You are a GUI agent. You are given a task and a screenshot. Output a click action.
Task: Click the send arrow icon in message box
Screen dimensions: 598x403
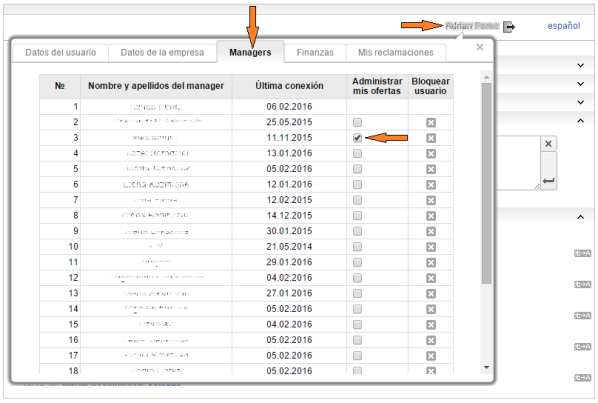pyautogui.click(x=548, y=180)
